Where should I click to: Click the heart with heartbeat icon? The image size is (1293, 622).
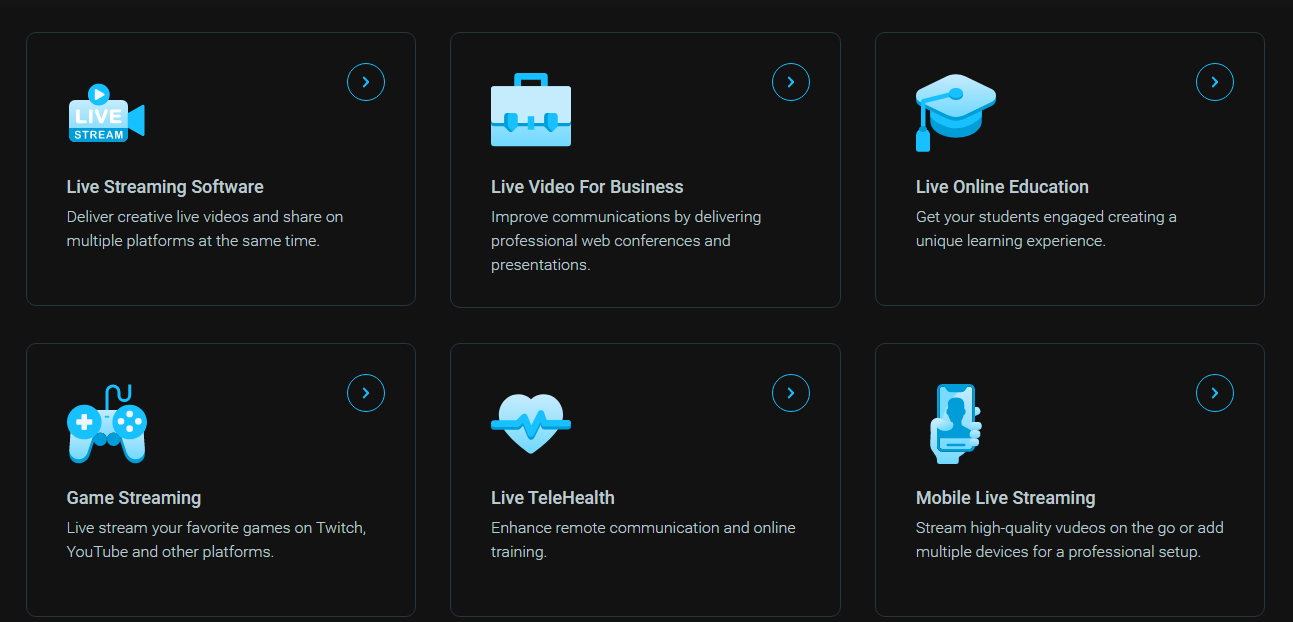(530, 423)
